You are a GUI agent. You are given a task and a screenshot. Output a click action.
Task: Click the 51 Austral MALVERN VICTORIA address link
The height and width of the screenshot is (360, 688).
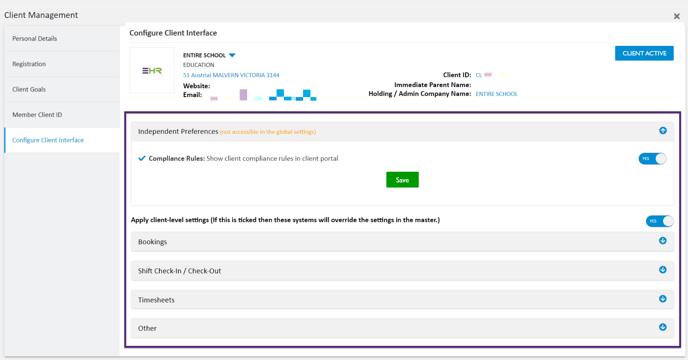[x=231, y=75]
